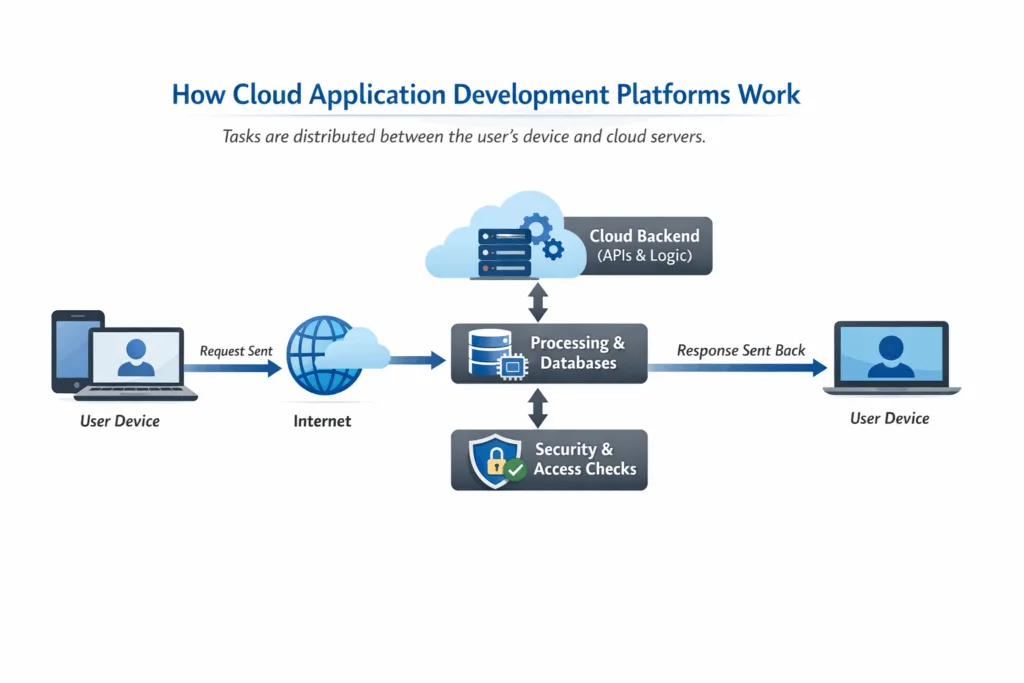Select the smartphone icon on the left
Image resolution: width=1024 pixels, height=683 pixels.
[72, 350]
